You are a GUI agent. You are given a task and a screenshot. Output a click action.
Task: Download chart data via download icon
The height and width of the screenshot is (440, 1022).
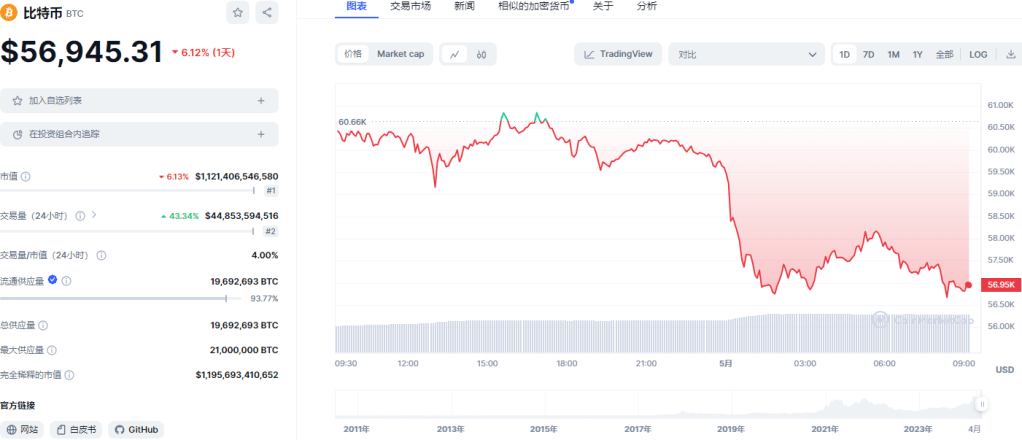1010,54
